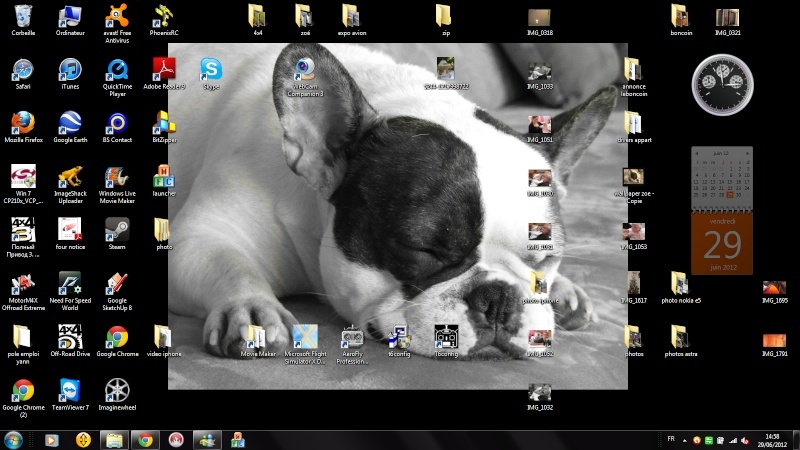
Task: Open the annonce leboncoin folder
Action: [634, 77]
